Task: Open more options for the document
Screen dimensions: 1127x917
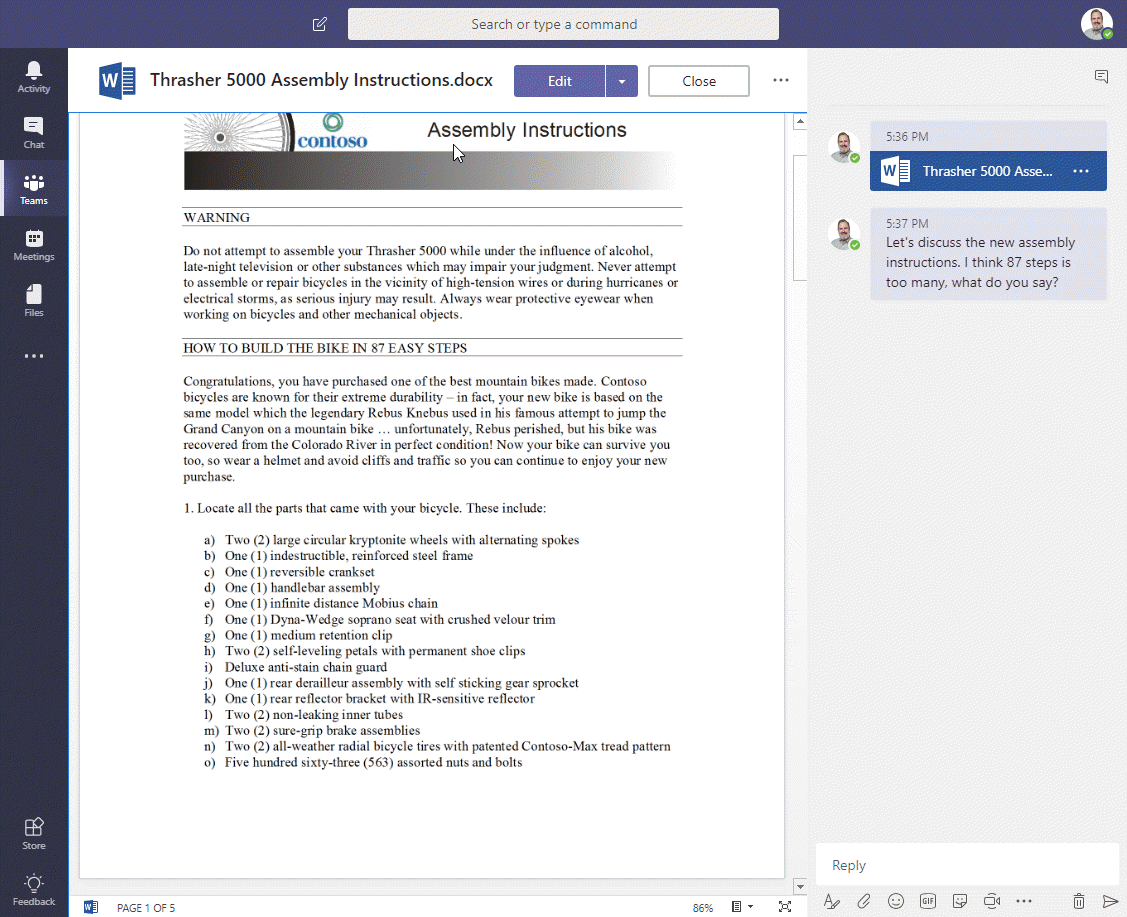Action: (780, 81)
